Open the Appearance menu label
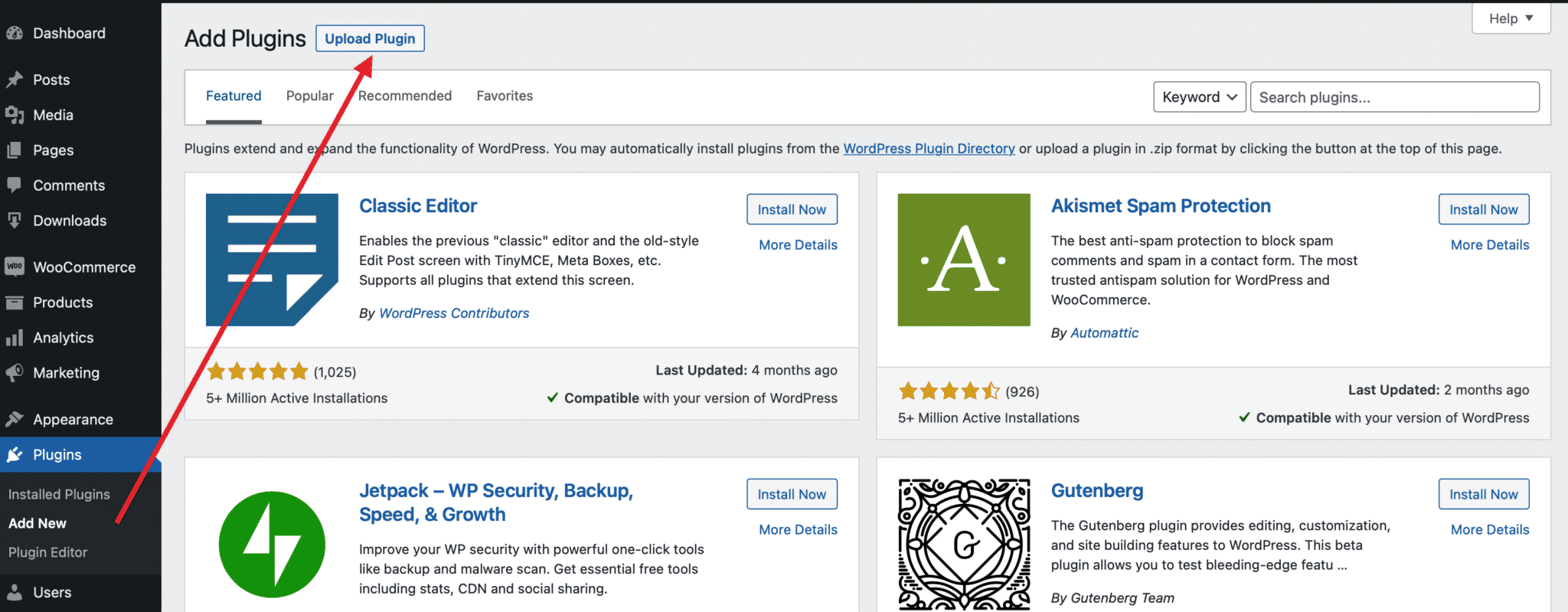The height and width of the screenshot is (612, 1568). point(73,420)
